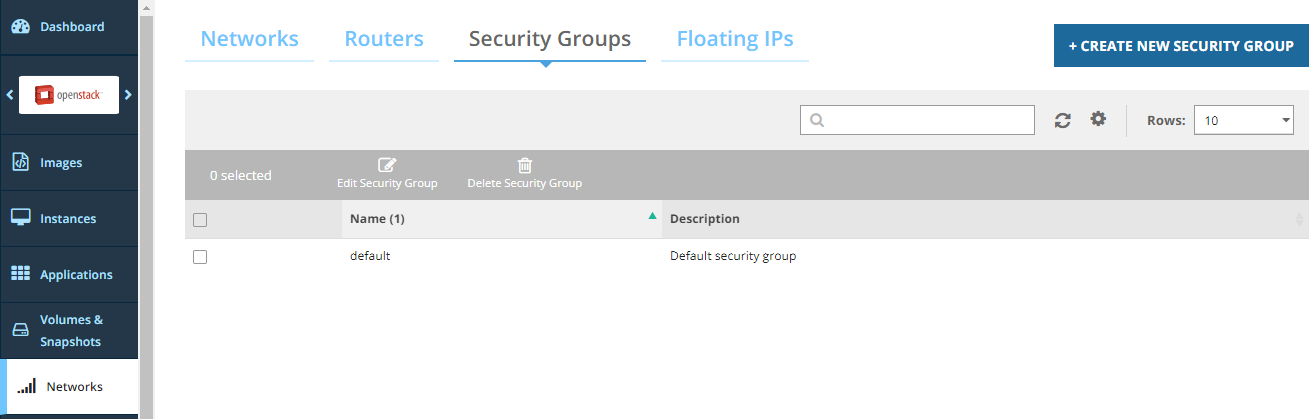Click next arrow beside openstack logo
This screenshot has height=419, width=1314.
pyautogui.click(x=128, y=95)
